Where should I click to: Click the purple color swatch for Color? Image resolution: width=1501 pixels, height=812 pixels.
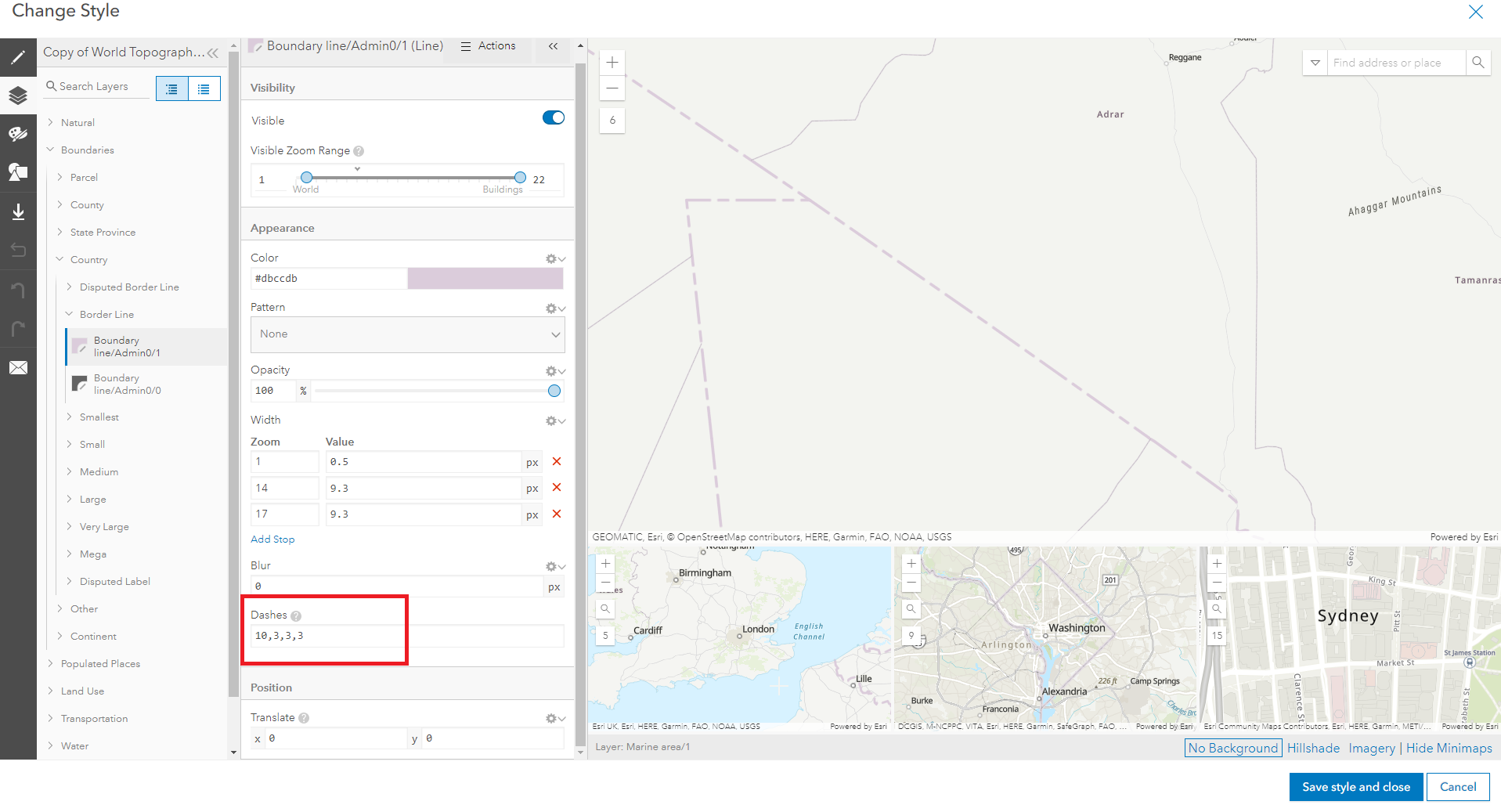tap(485, 278)
